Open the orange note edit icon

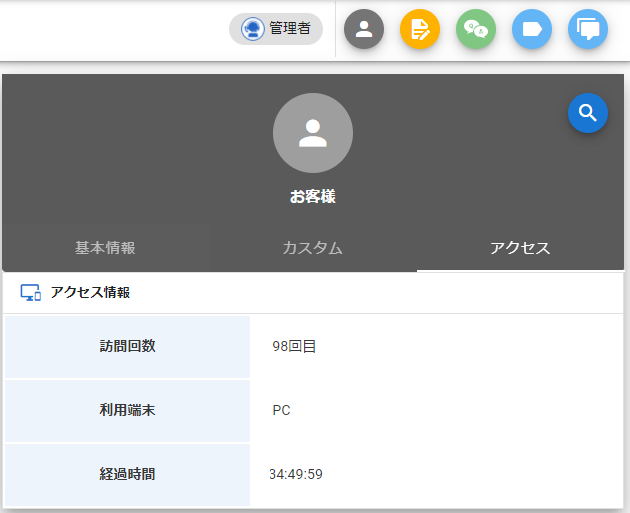pyautogui.click(x=420, y=29)
